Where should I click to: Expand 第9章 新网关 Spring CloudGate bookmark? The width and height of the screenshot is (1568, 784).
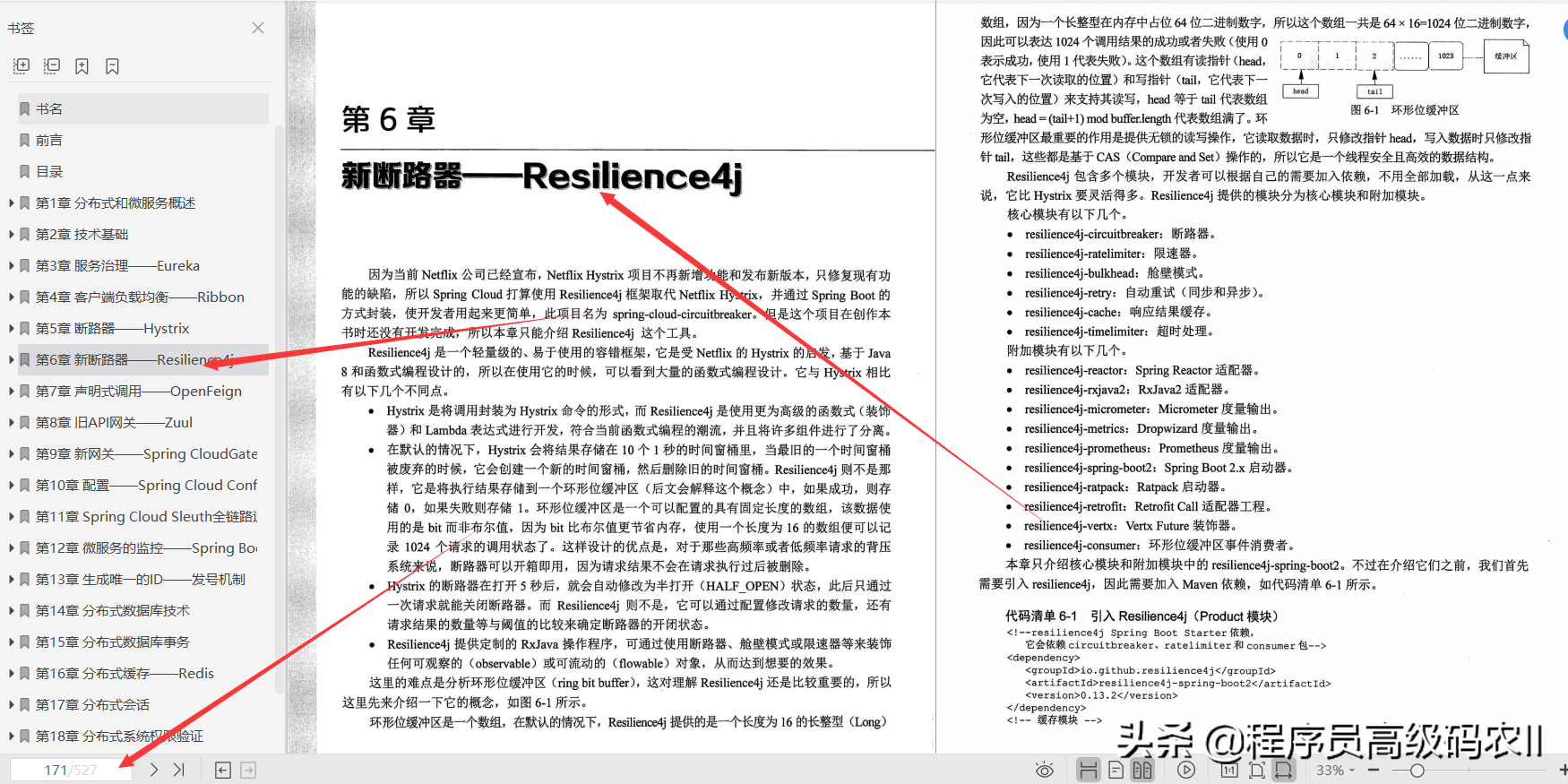click(11, 453)
